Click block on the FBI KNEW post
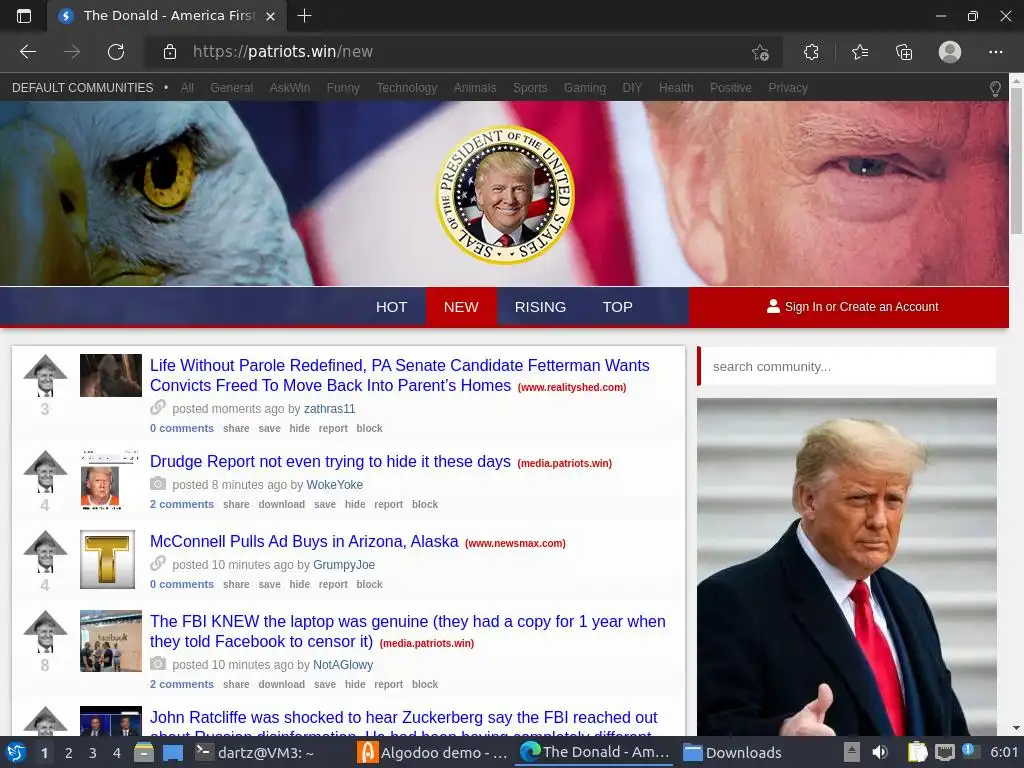Image resolution: width=1024 pixels, height=768 pixels. 424,684
